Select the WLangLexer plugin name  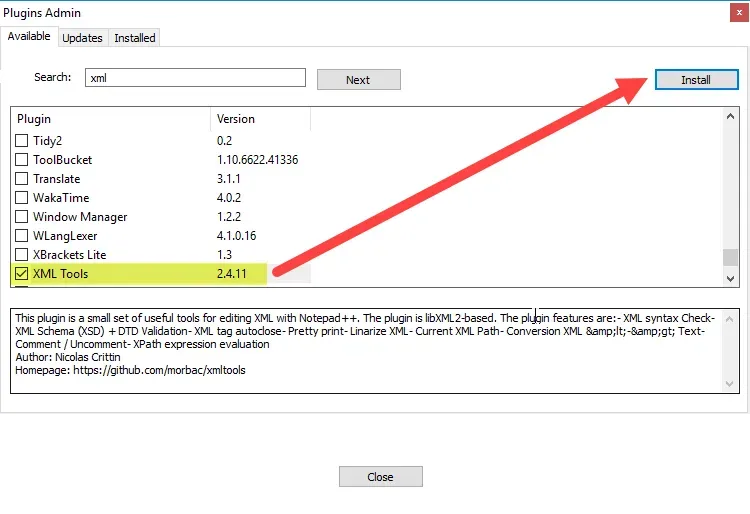tap(65, 236)
